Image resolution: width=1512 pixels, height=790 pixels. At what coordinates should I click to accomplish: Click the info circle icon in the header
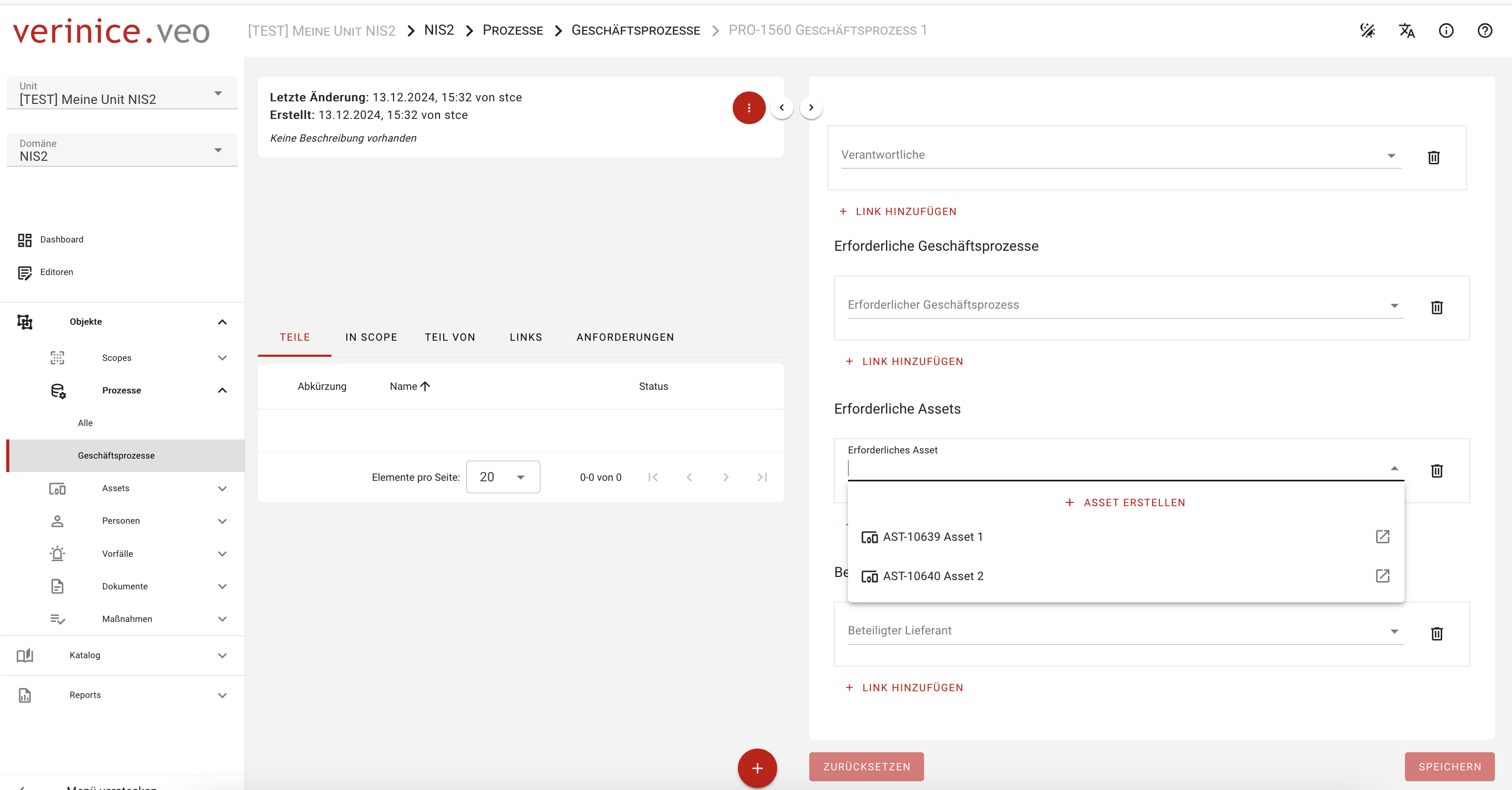[1446, 31]
